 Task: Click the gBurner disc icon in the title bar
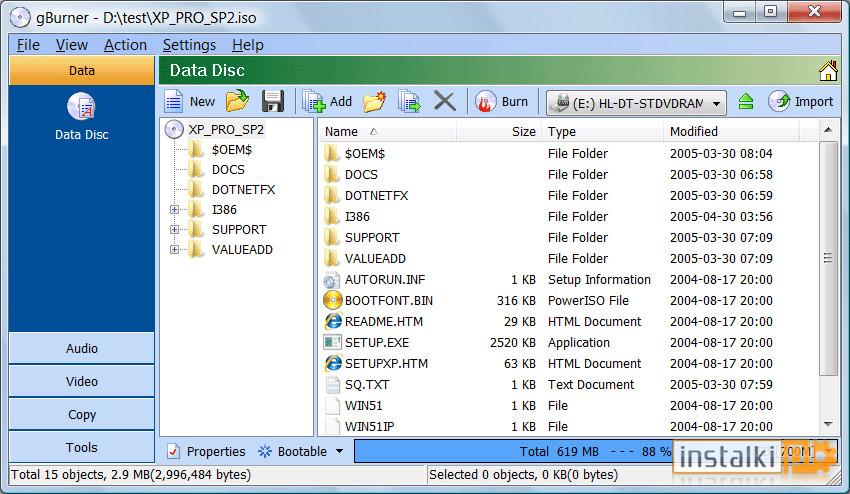20,18
